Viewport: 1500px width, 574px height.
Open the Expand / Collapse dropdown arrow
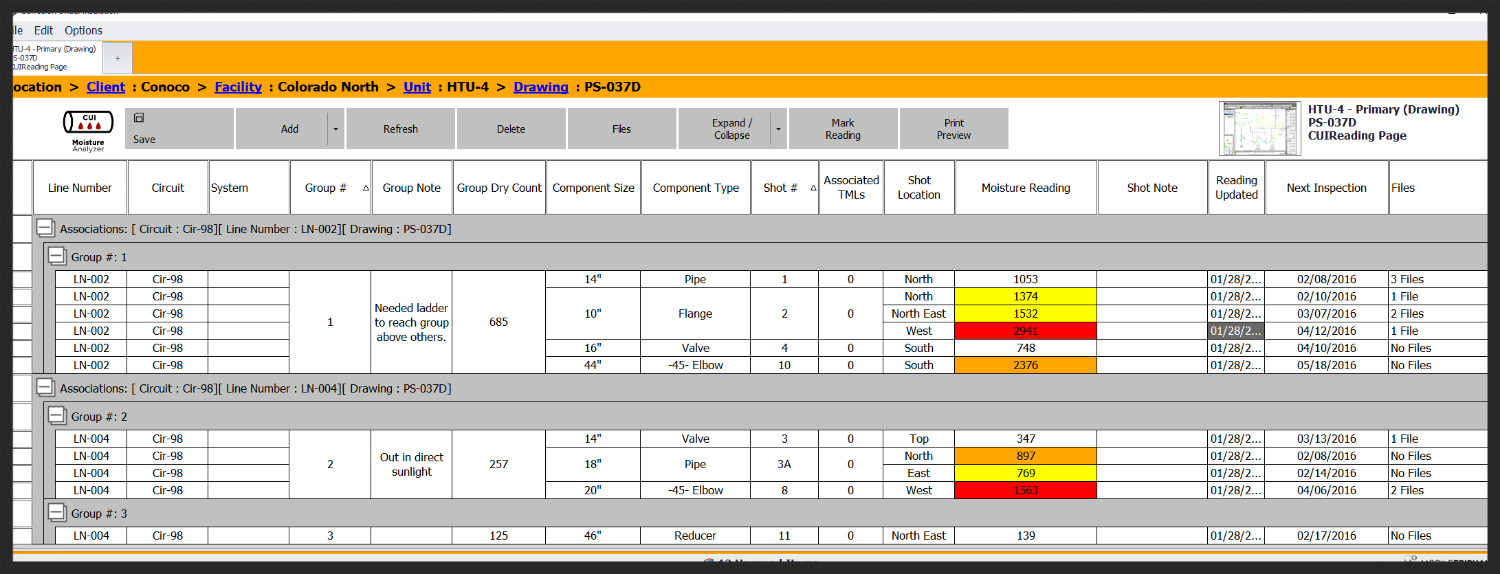tap(780, 129)
